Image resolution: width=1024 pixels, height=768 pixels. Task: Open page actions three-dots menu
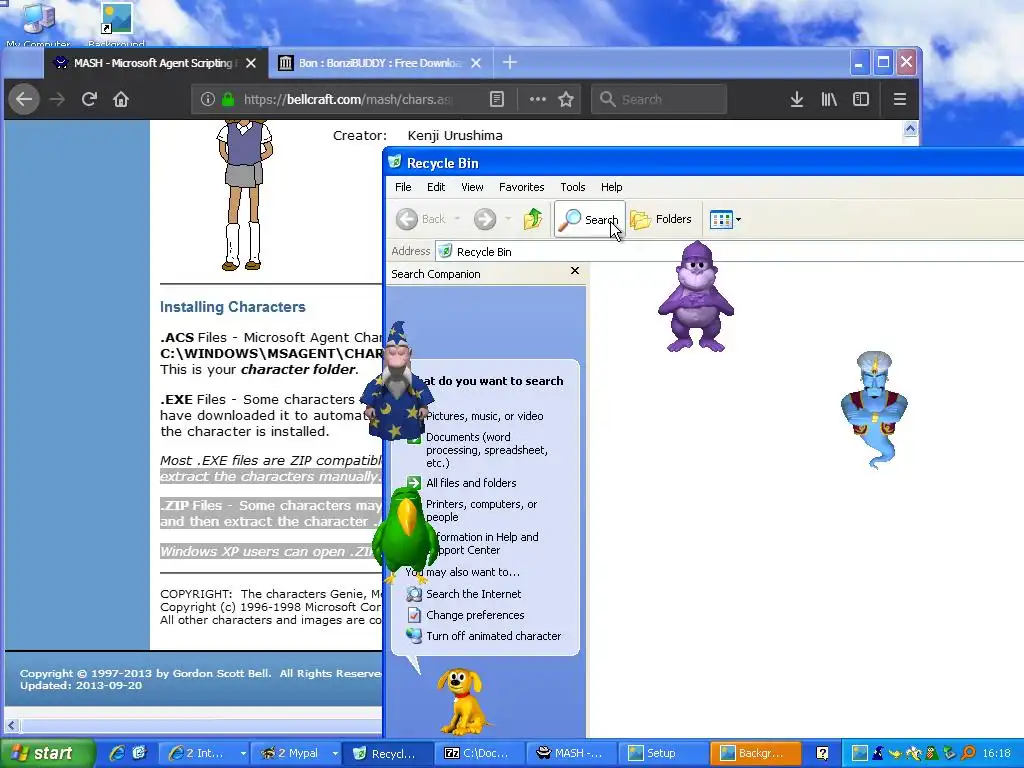coord(537,99)
